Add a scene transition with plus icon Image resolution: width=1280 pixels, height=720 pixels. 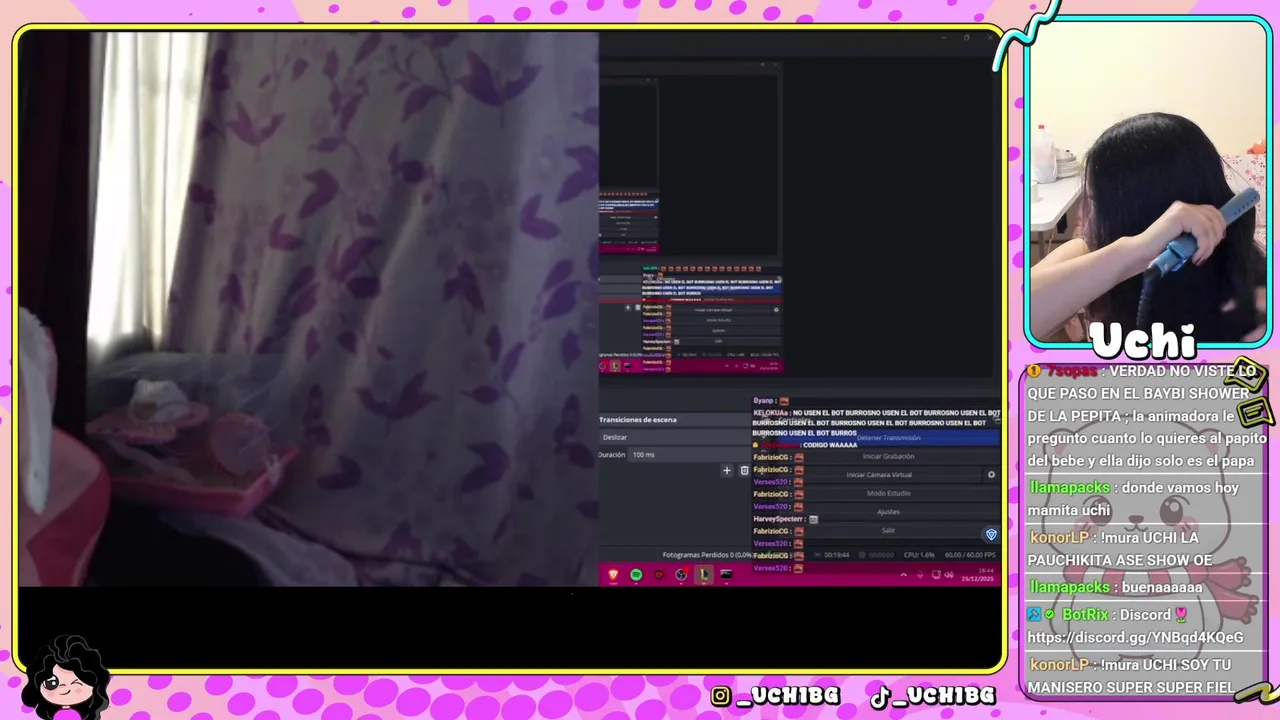tap(727, 470)
